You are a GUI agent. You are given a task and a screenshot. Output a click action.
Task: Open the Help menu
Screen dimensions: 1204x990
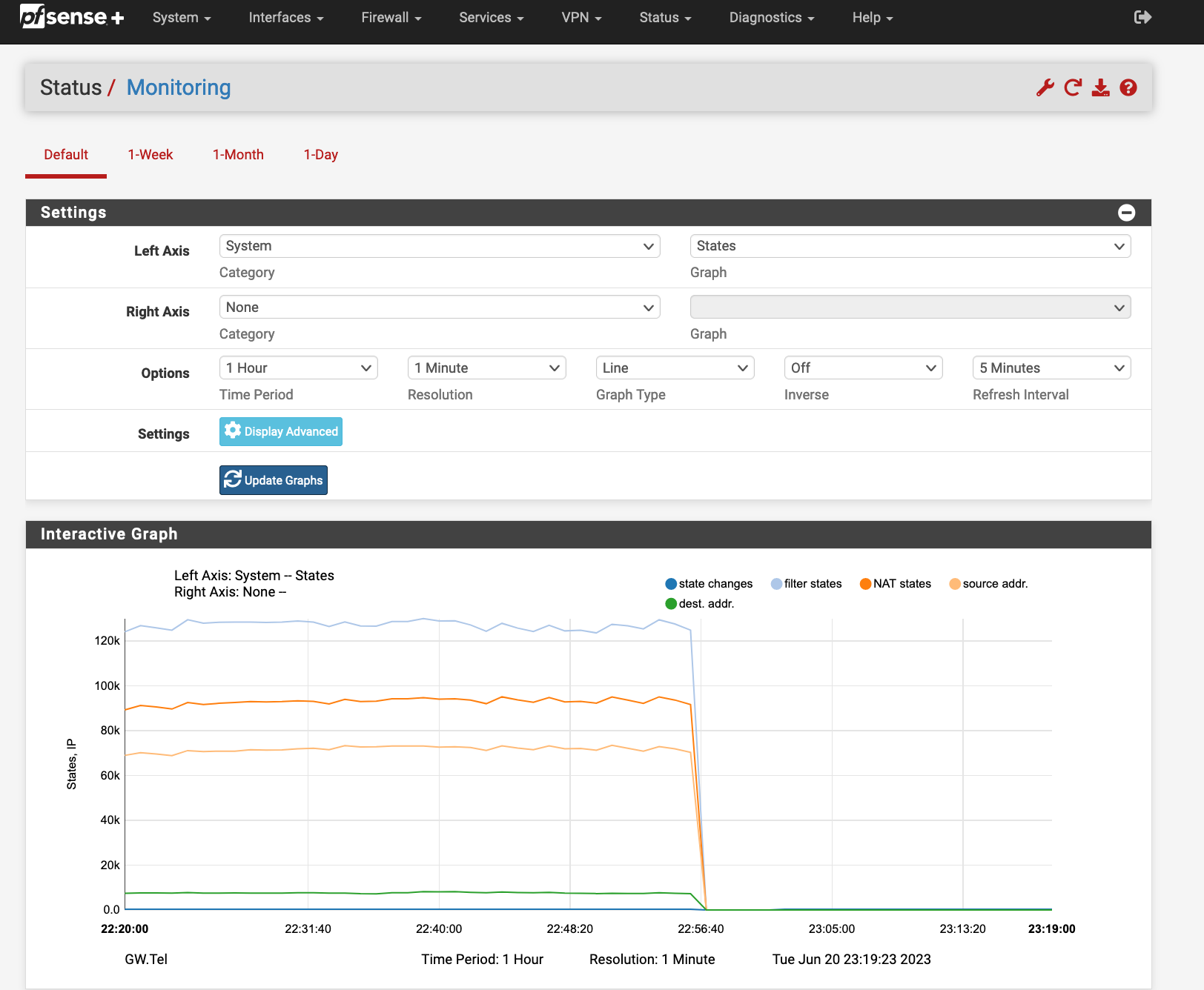(873, 17)
